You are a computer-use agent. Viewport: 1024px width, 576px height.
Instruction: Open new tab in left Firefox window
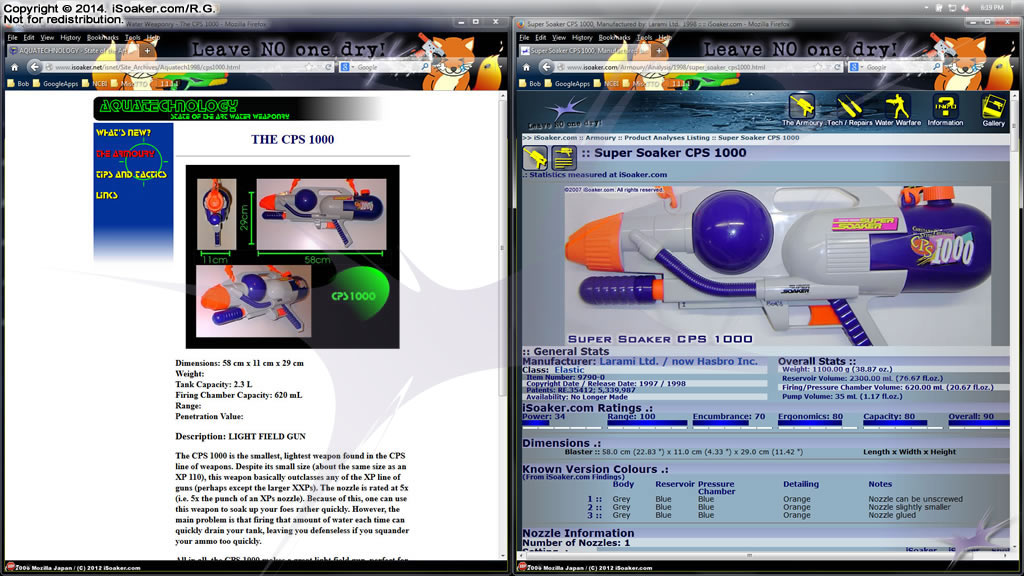148,50
